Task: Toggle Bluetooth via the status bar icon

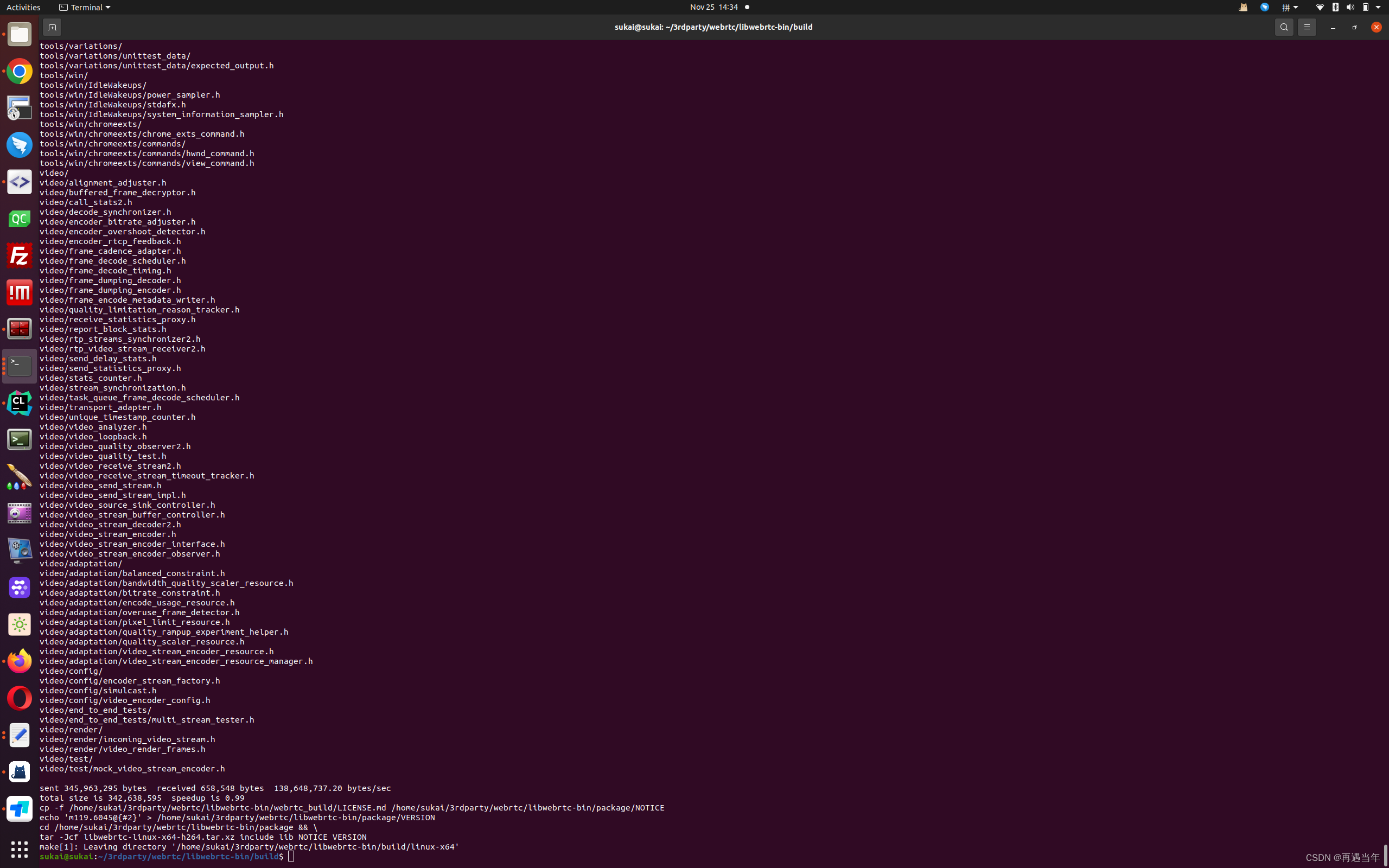Action: (x=1335, y=7)
